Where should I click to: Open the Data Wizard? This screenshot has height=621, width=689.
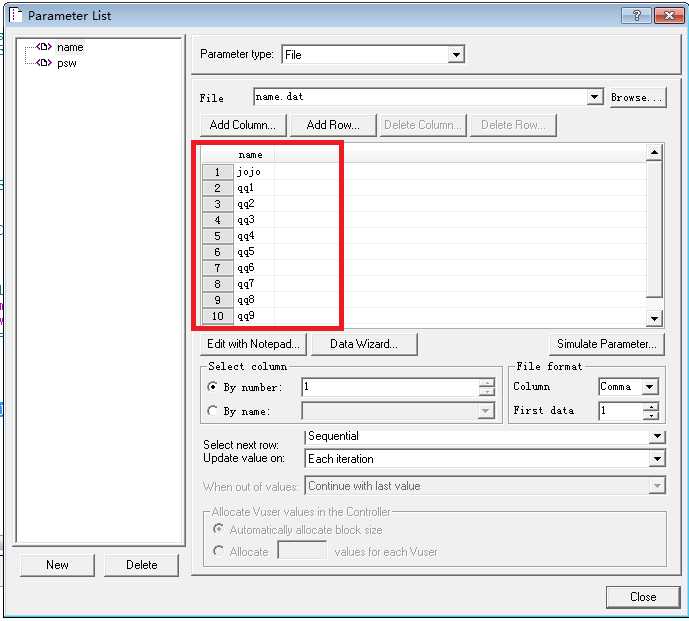(364, 344)
